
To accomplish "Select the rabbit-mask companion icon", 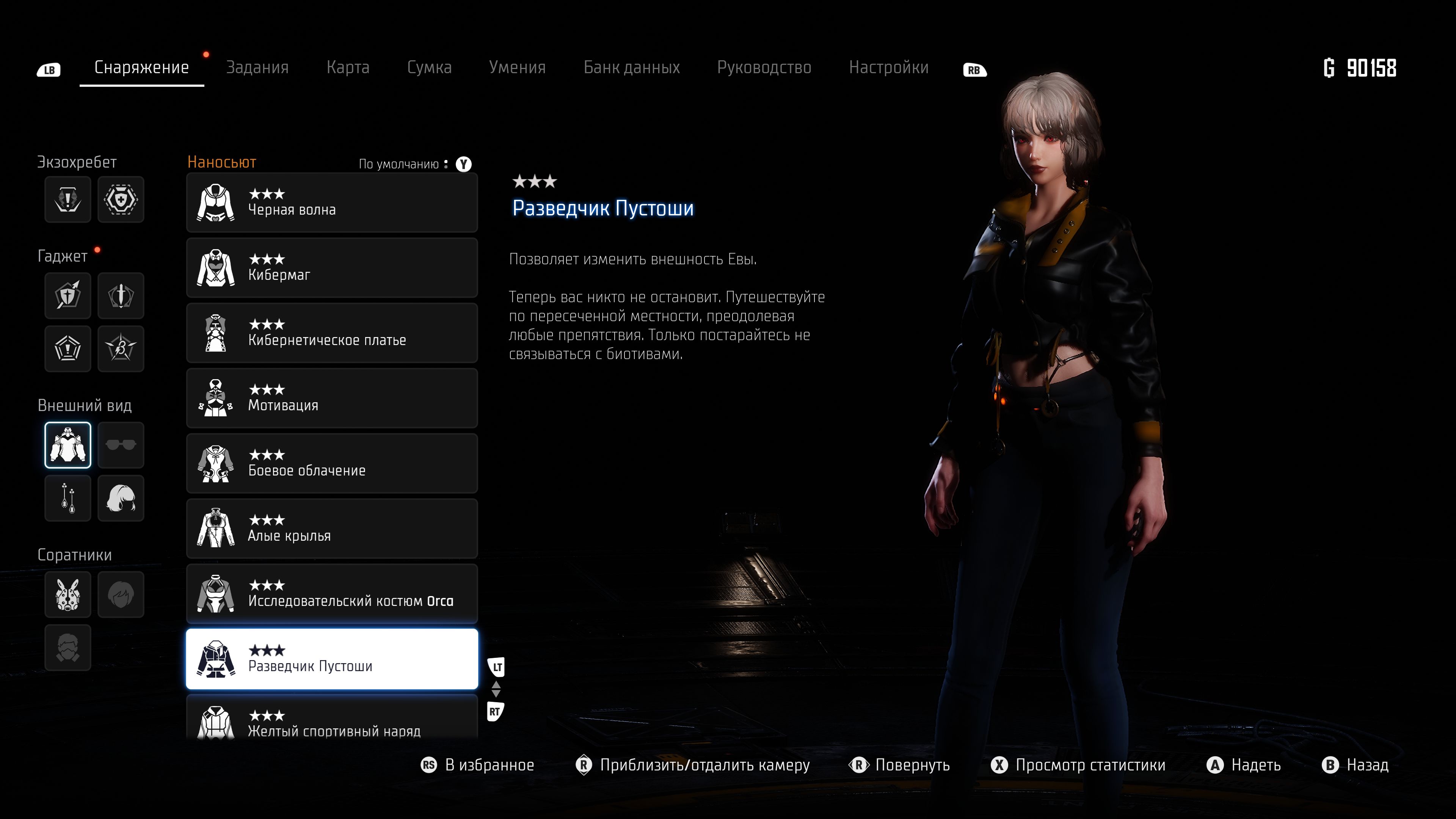I will tap(68, 594).
